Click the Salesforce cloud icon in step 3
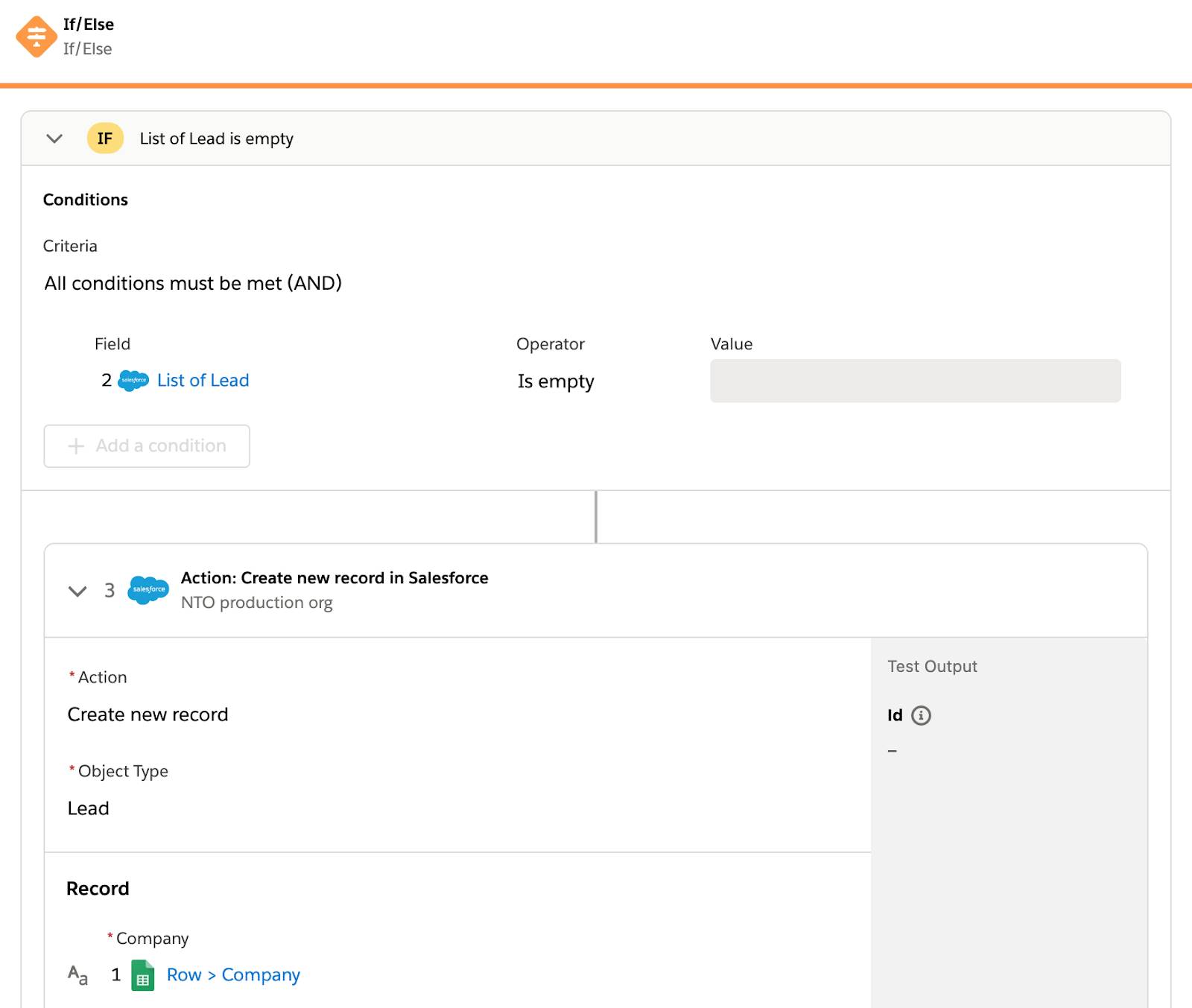 click(148, 590)
